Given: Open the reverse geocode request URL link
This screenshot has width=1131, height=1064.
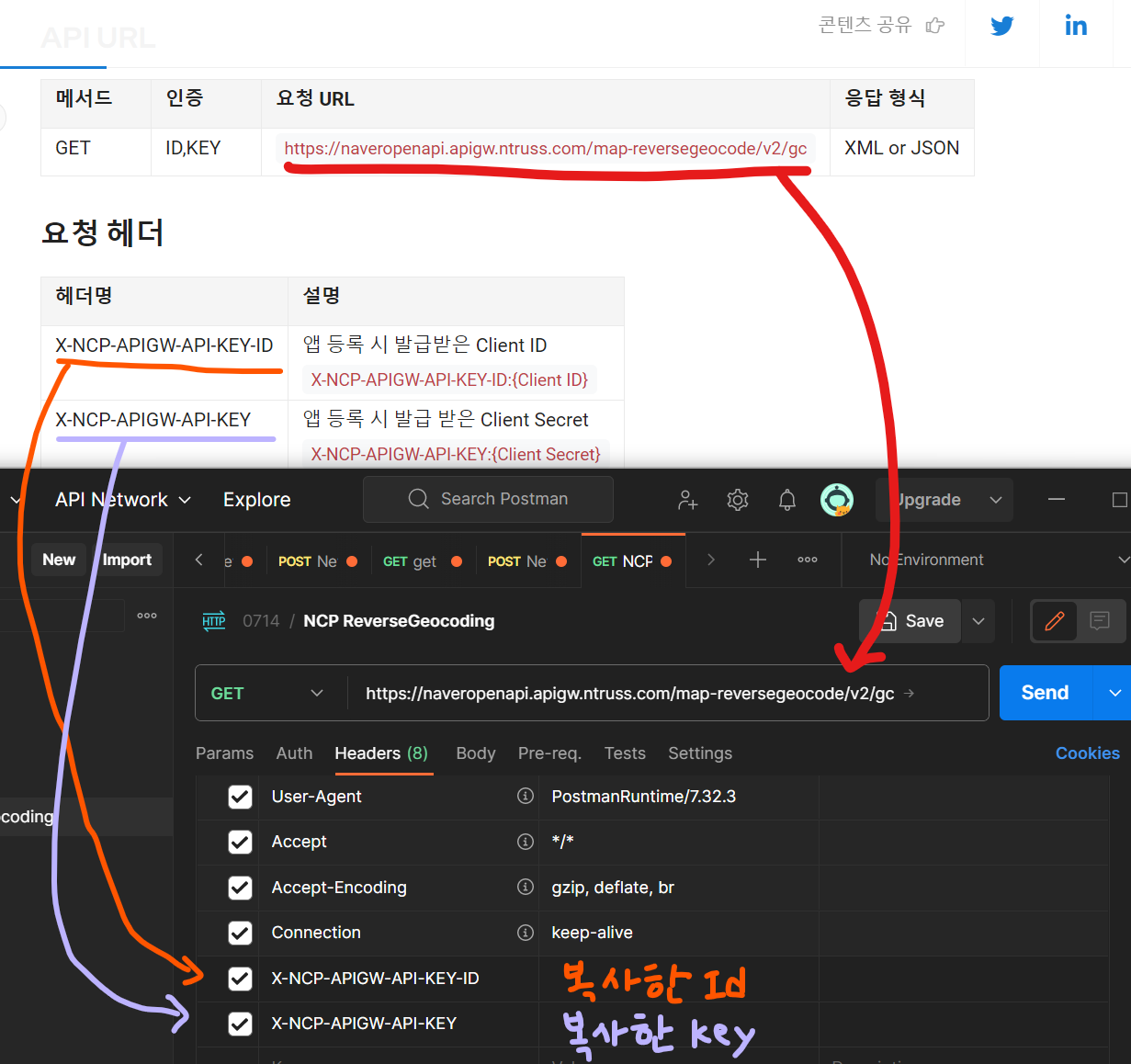Looking at the screenshot, I should 546,149.
